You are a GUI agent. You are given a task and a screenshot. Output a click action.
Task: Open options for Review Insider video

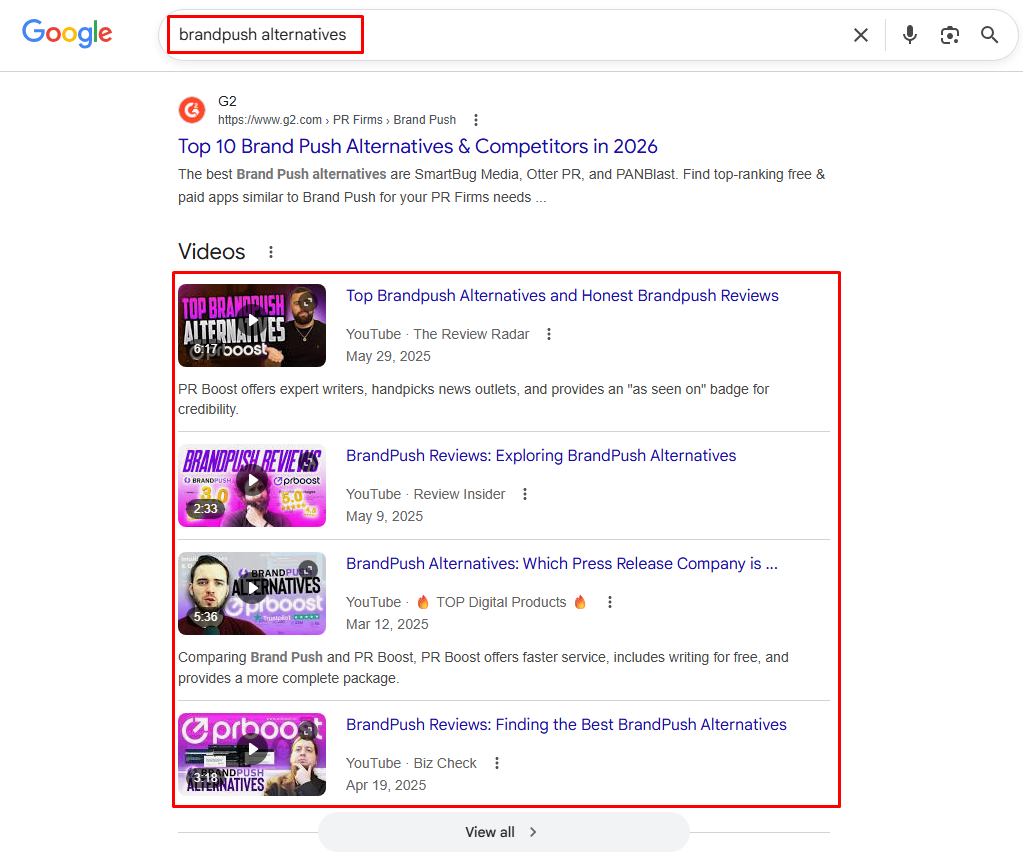[x=525, y=494]
